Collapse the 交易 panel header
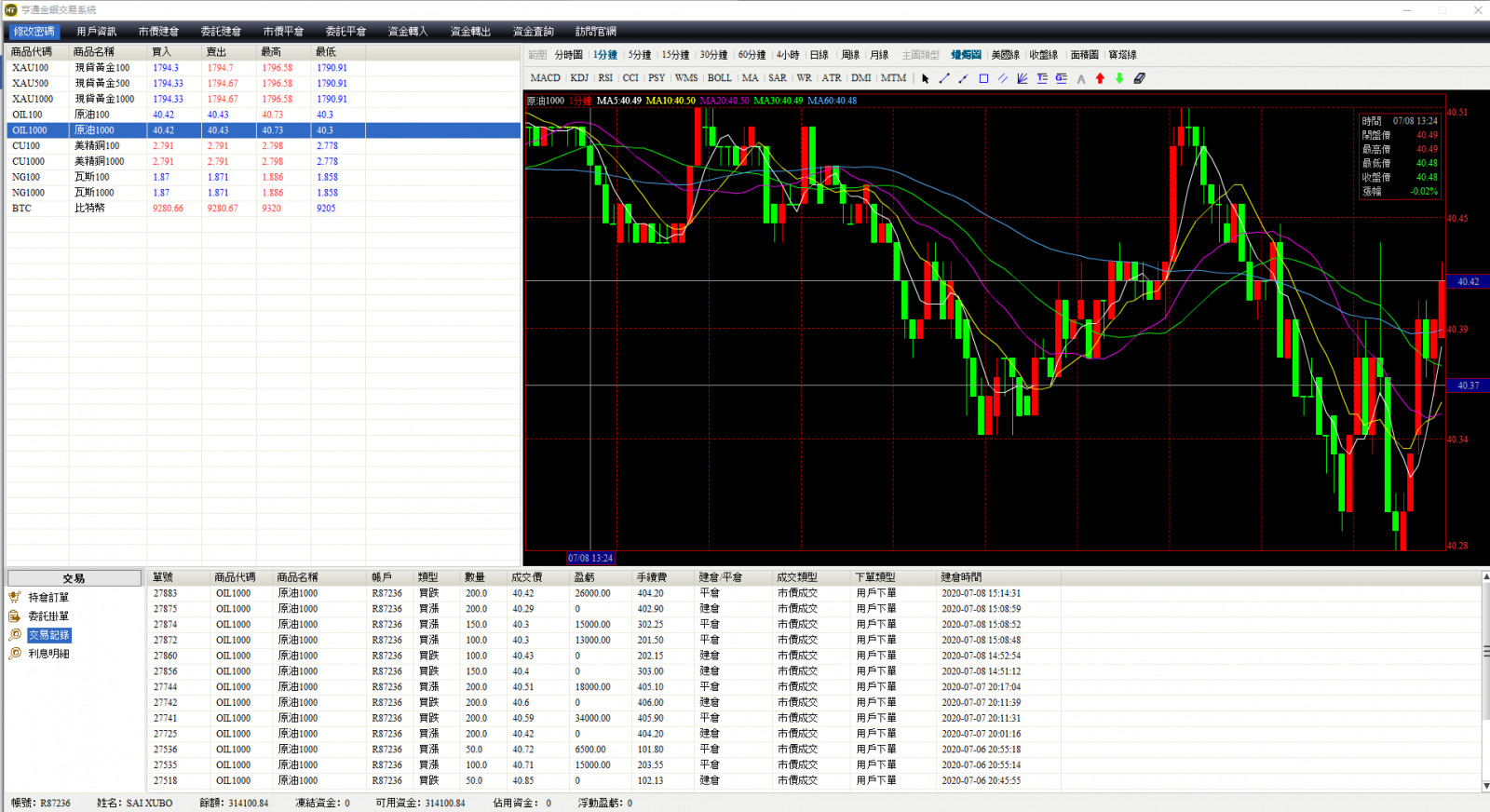Viewport: 1490px width, 812px height. (74, 578)
